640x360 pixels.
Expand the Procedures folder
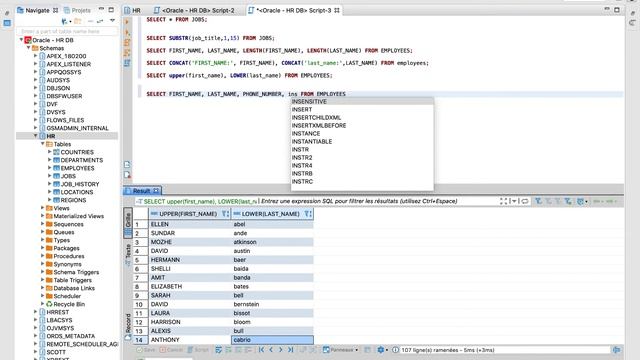pyautogui.click(x=42, y=256)
